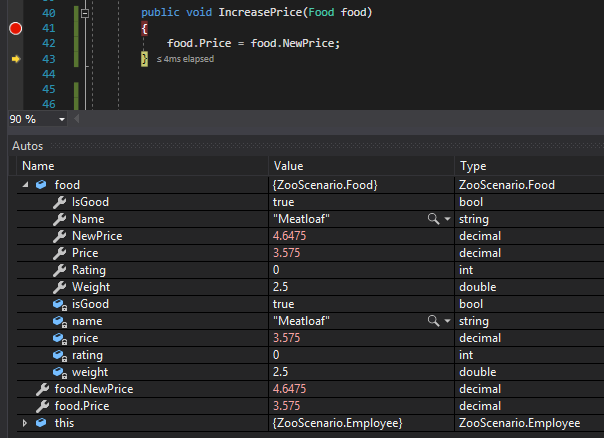The width and height of the screenshot is (604, 438).
Task: Sort by the Name column header
Action: 38,166
